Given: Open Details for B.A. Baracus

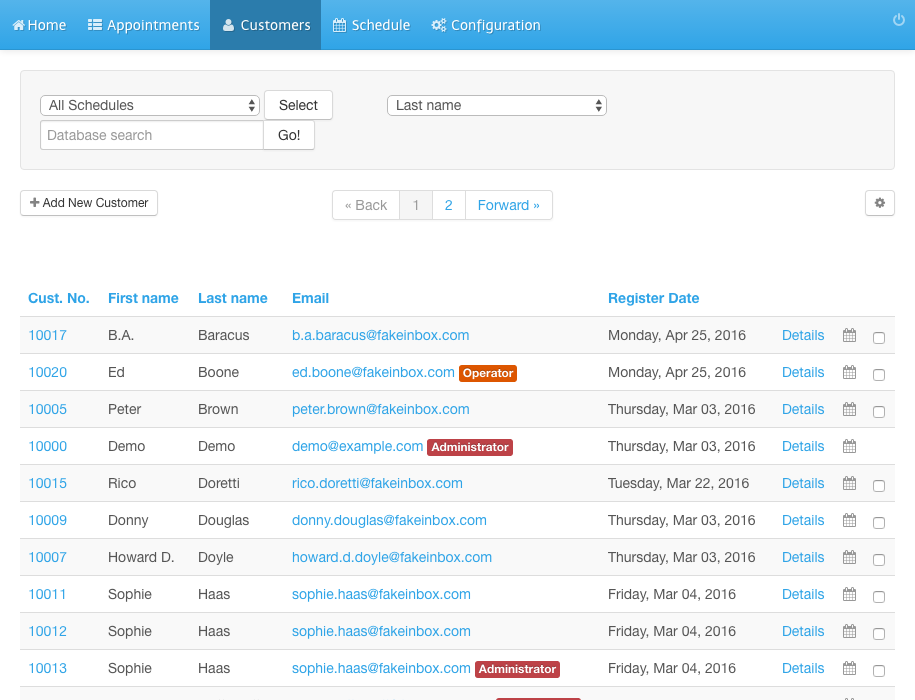Looking at the screenshot, I should 803,335.
